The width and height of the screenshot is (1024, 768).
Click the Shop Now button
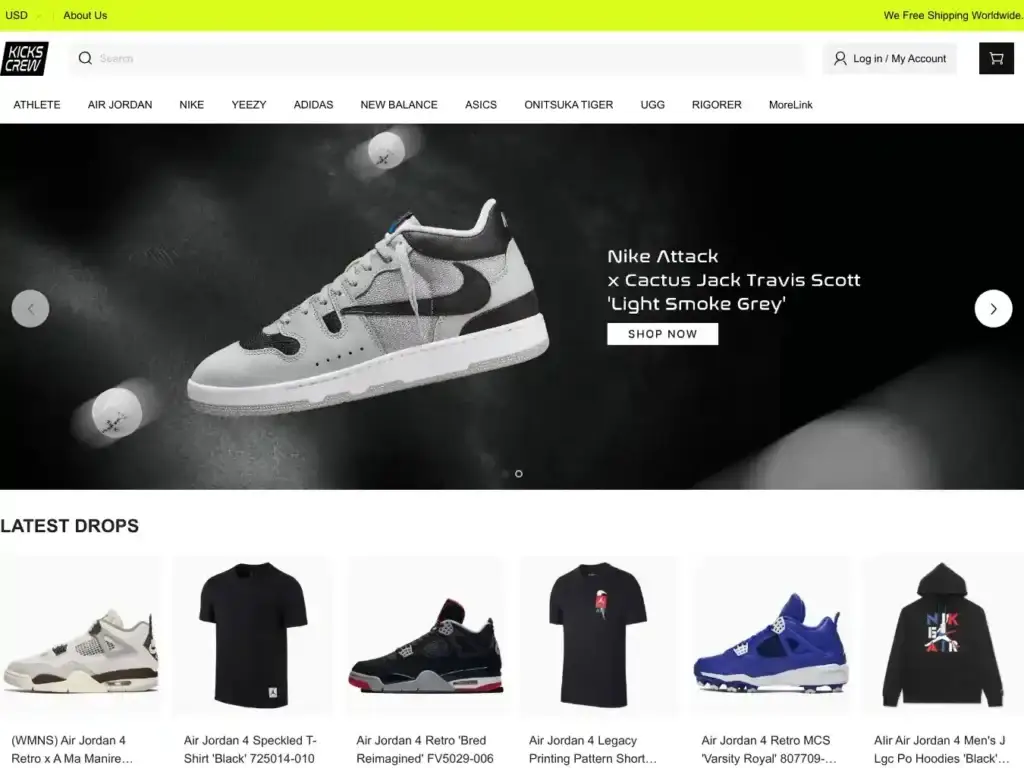[662, 334]
